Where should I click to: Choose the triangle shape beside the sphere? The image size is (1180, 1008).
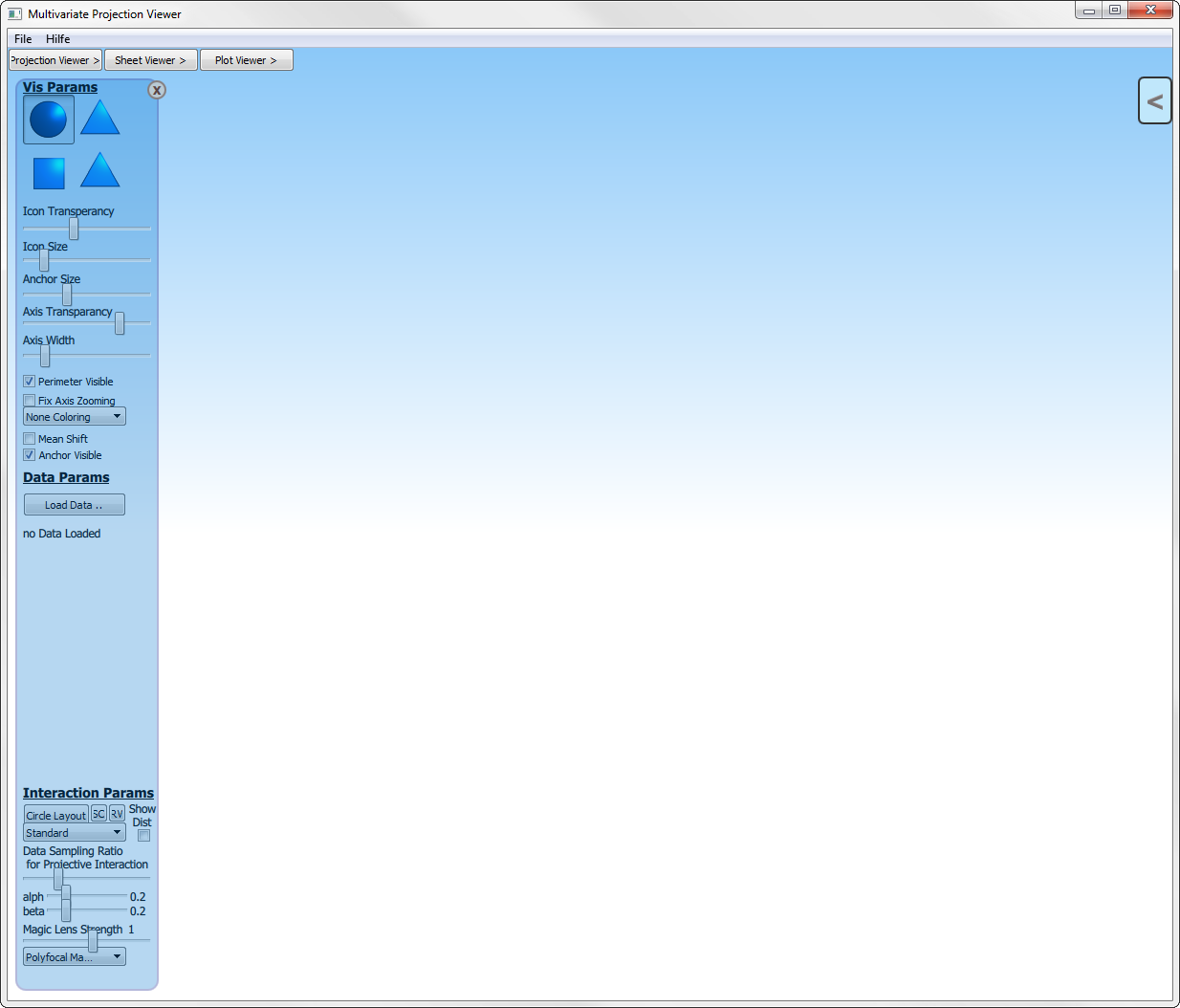[99, 119]
